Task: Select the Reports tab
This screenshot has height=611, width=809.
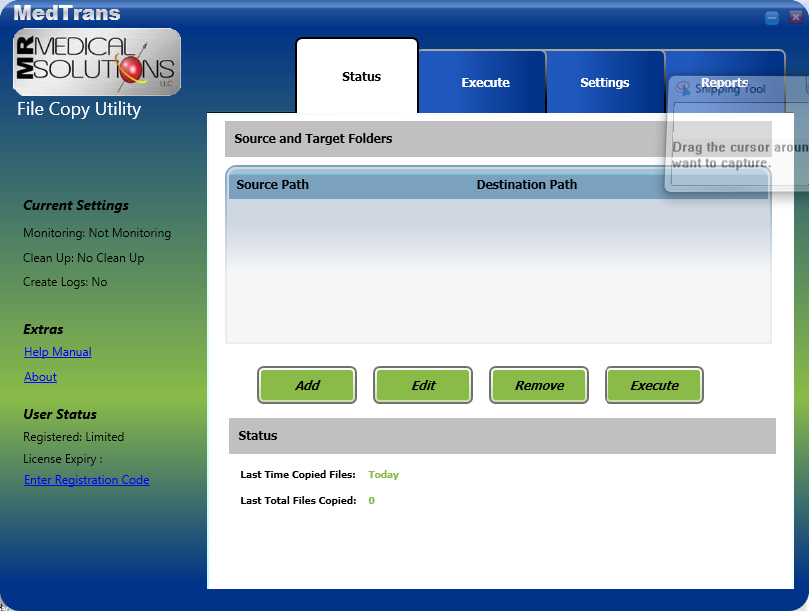Action: click(x=724, y=82)
